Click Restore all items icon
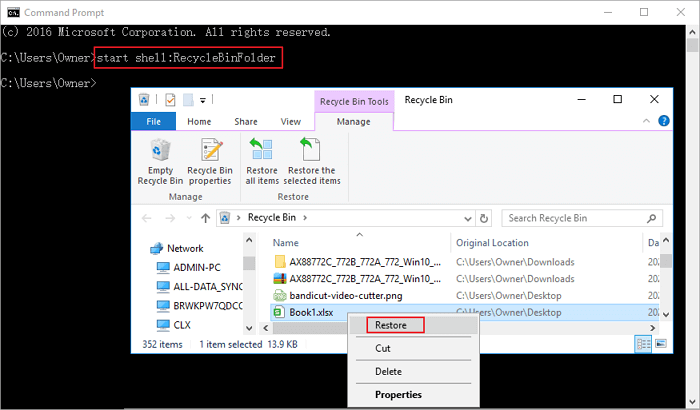The image size is (700, 410). (x=262, y=161)
